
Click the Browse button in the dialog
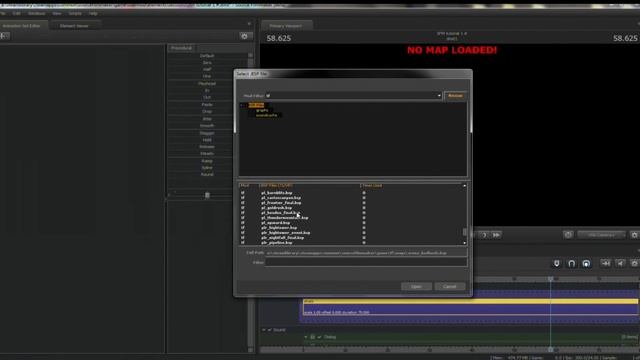pos(456,96)
